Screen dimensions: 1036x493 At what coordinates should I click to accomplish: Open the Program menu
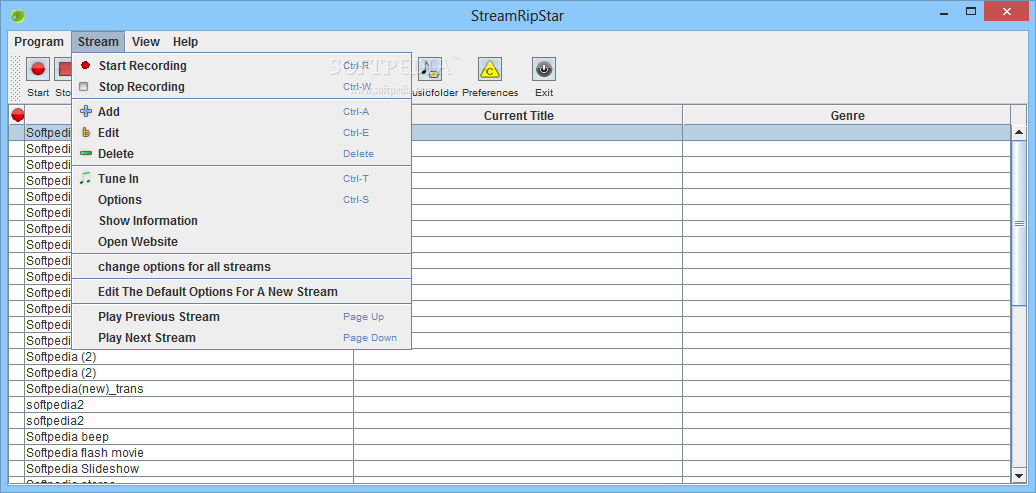(39, 42)
